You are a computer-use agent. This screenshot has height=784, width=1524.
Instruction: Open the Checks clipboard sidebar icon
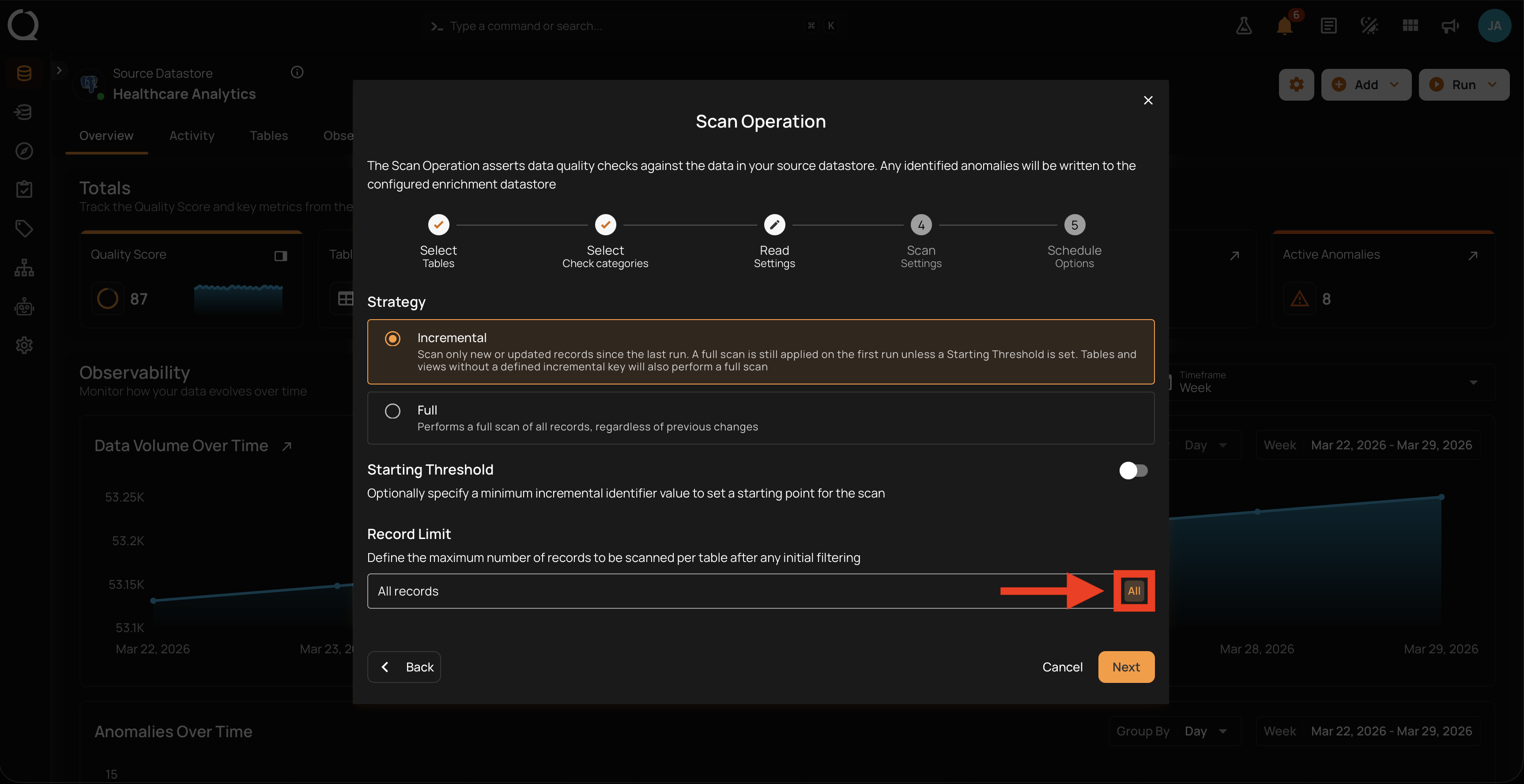(24, 189)
